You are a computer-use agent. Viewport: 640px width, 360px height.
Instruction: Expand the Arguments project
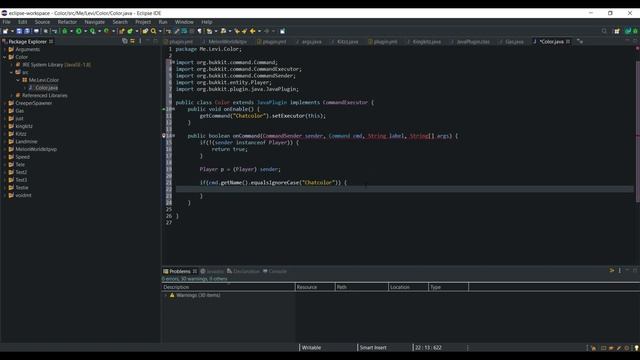pyautogui.click(x=5, y=50)
